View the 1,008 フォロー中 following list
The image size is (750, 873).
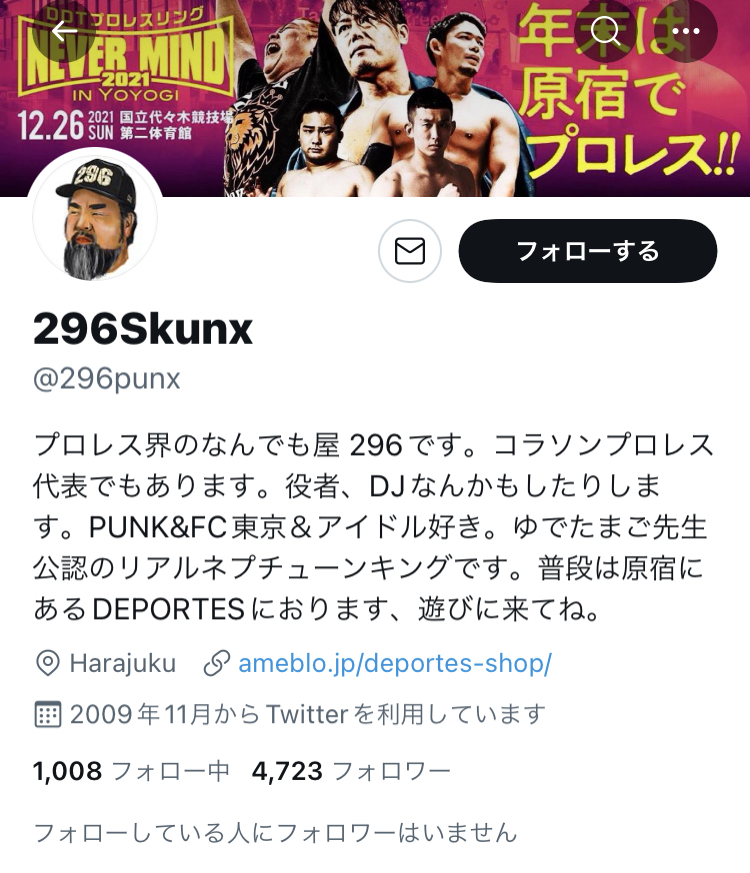tap(131, 772)
